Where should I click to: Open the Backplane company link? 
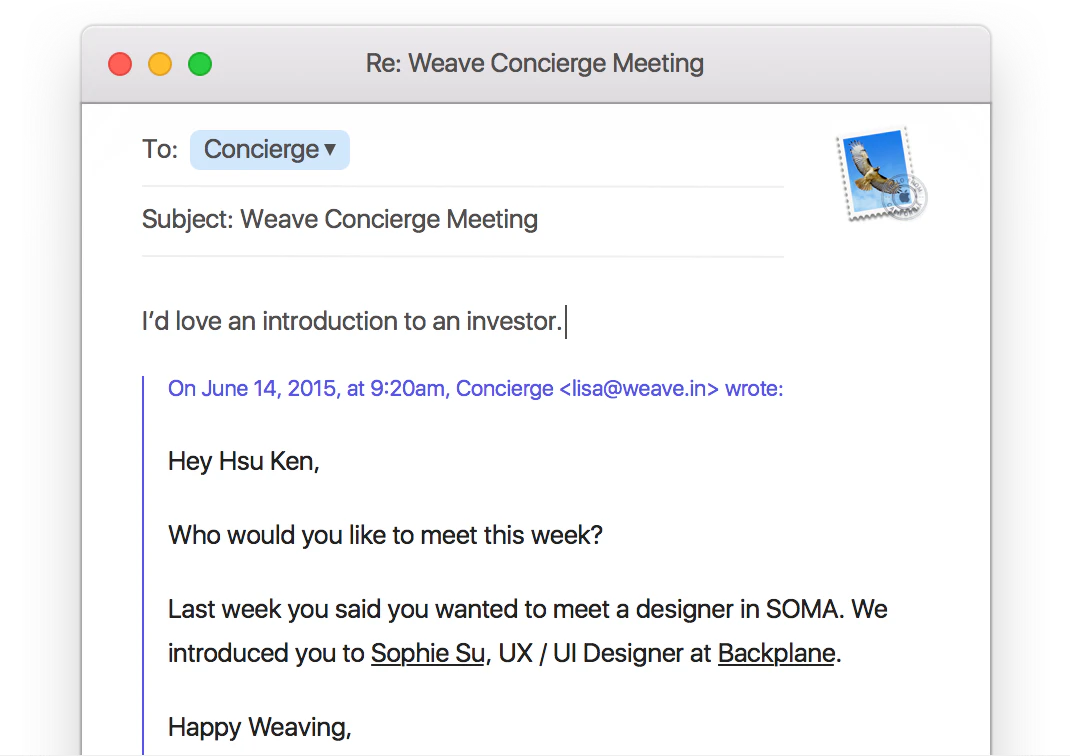pyautogui.click(x=776, y=653)
